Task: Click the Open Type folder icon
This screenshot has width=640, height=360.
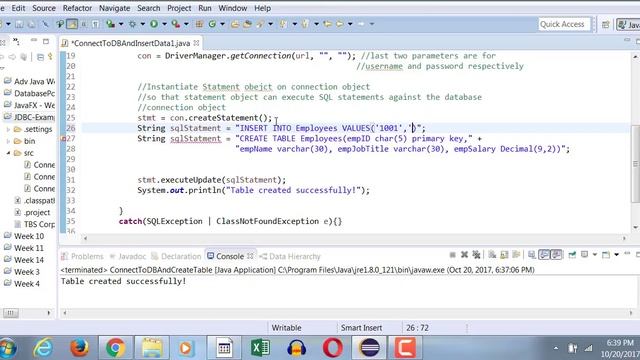Action: (235, 24)
